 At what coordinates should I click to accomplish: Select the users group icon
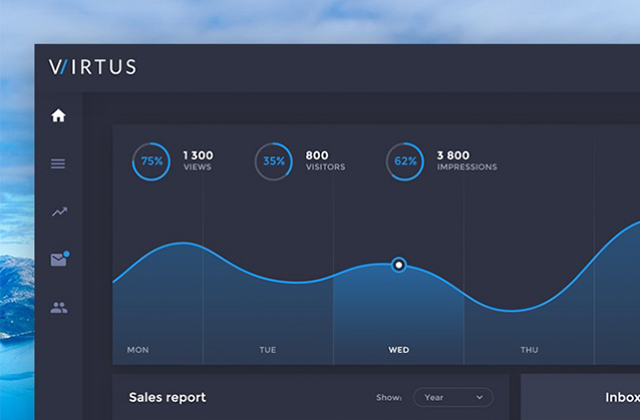(58, 308)
